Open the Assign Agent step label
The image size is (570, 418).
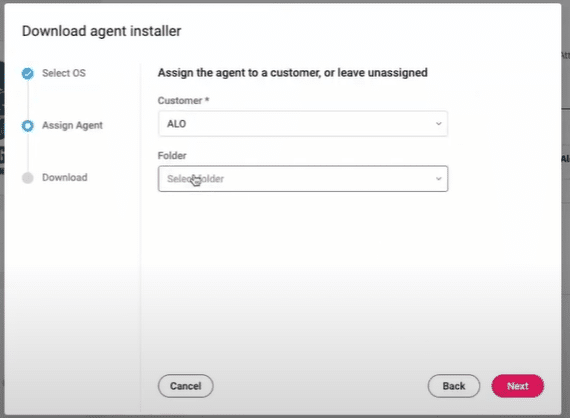(x=72, y=125)
